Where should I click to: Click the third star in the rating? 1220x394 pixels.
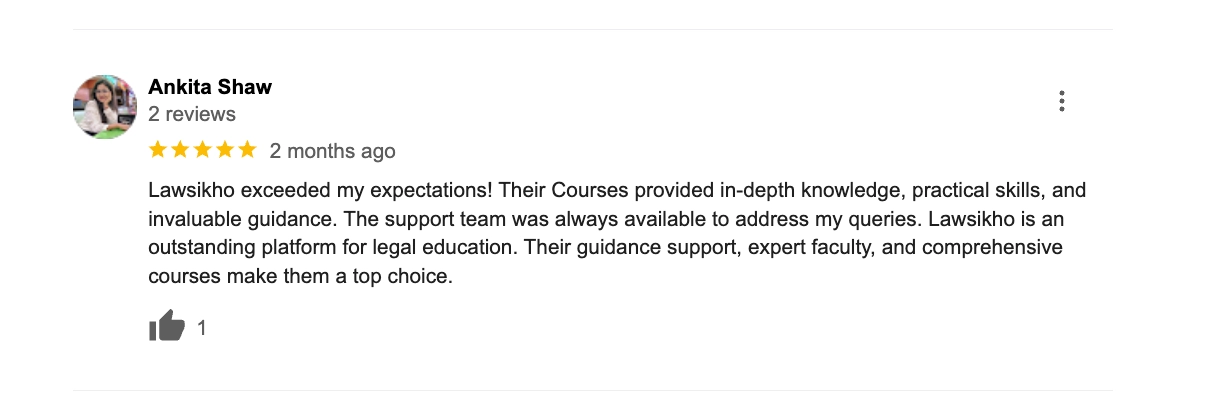point(203,150)
